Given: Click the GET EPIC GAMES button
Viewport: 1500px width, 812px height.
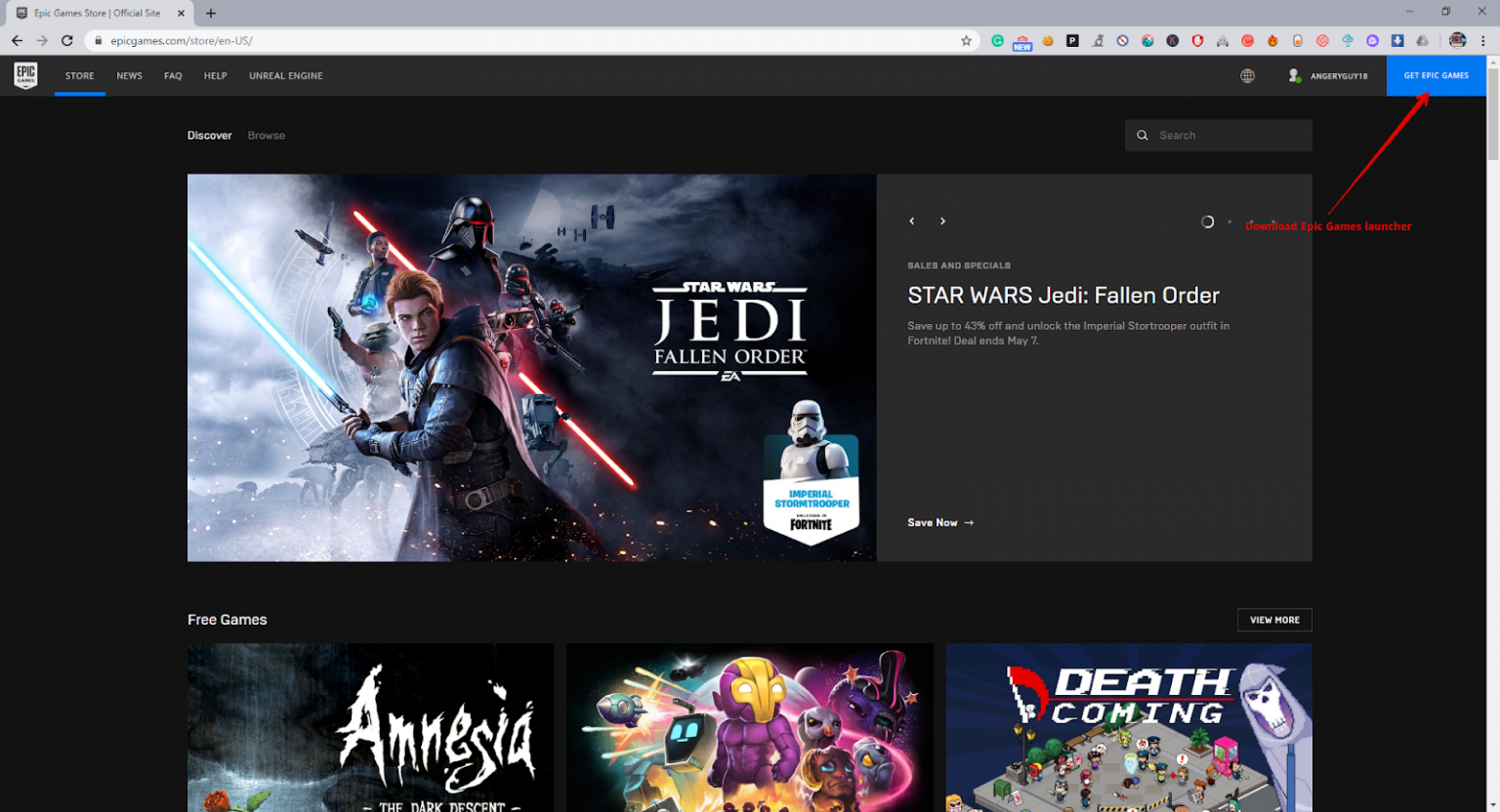Looking at the screenshot, I should coord(1437,75).
